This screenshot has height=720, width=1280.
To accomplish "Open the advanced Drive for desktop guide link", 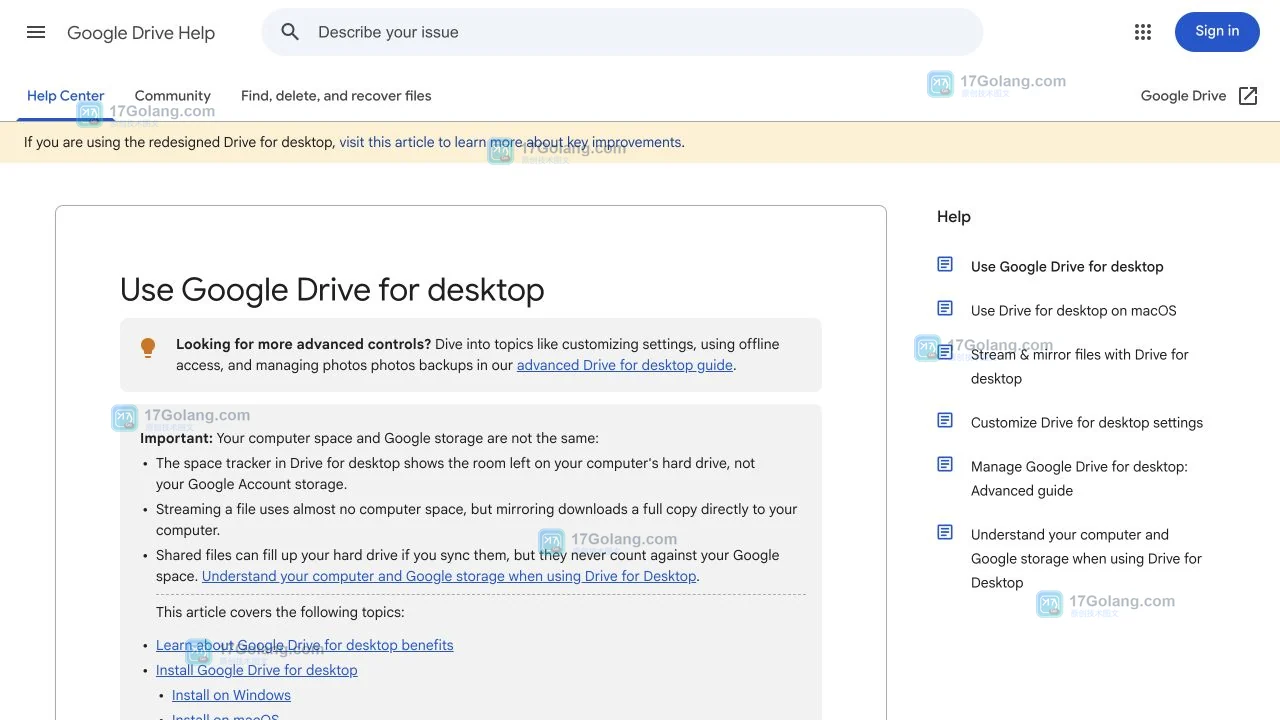I will pyautogui.click(x=625, y=365).
